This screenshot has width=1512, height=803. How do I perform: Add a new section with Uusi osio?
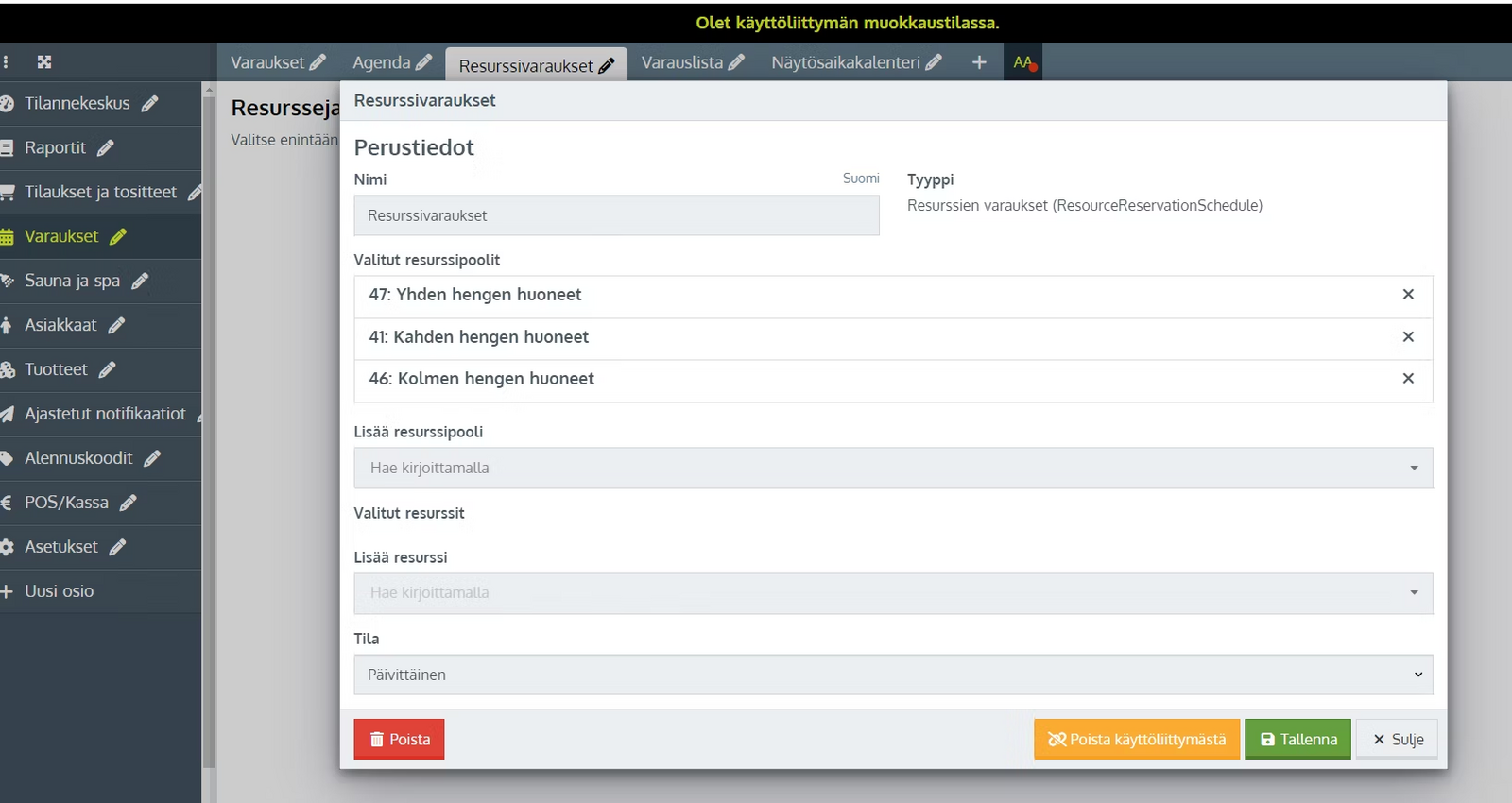coord(59,592)
